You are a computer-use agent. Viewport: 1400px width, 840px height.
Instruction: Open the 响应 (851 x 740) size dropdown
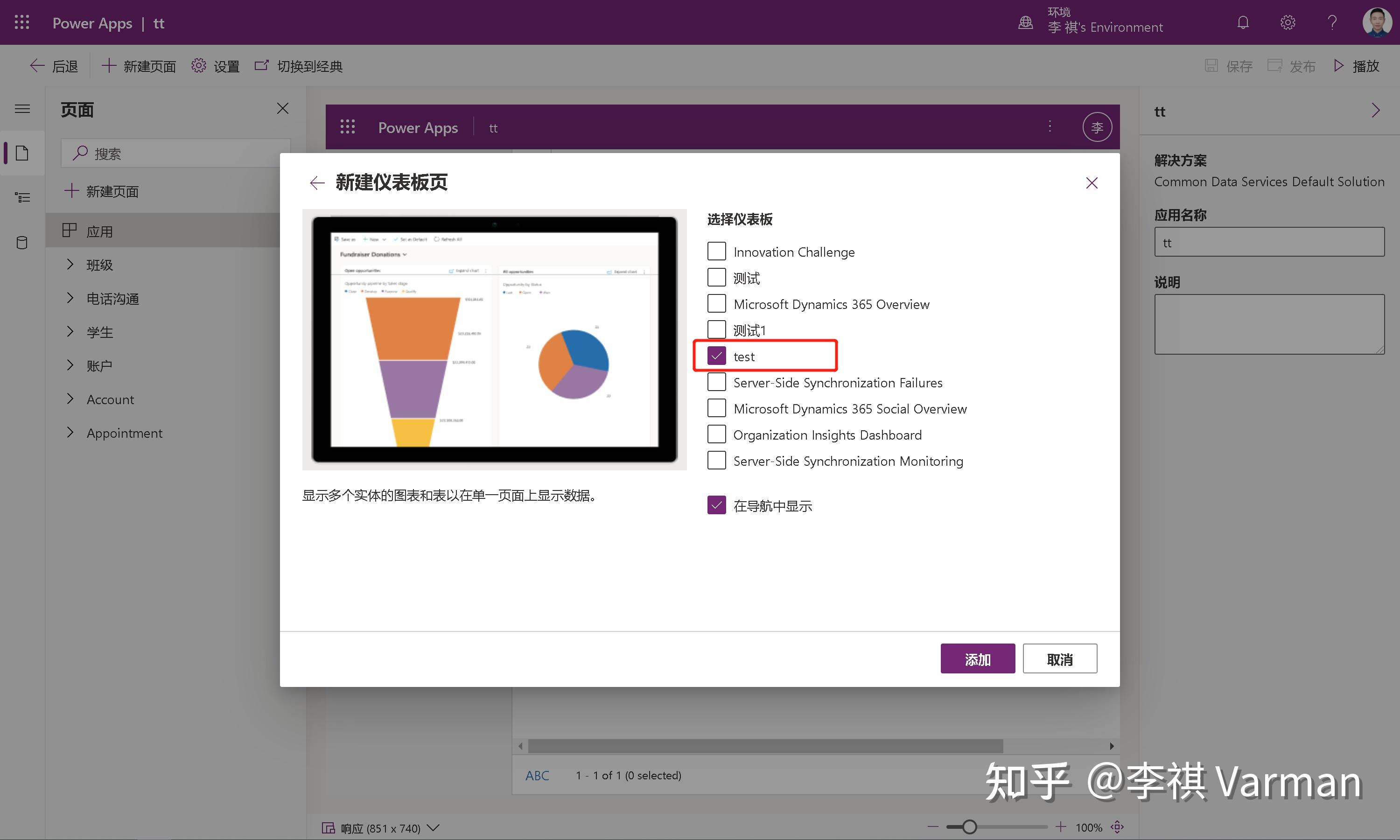(x=380, y=828)
